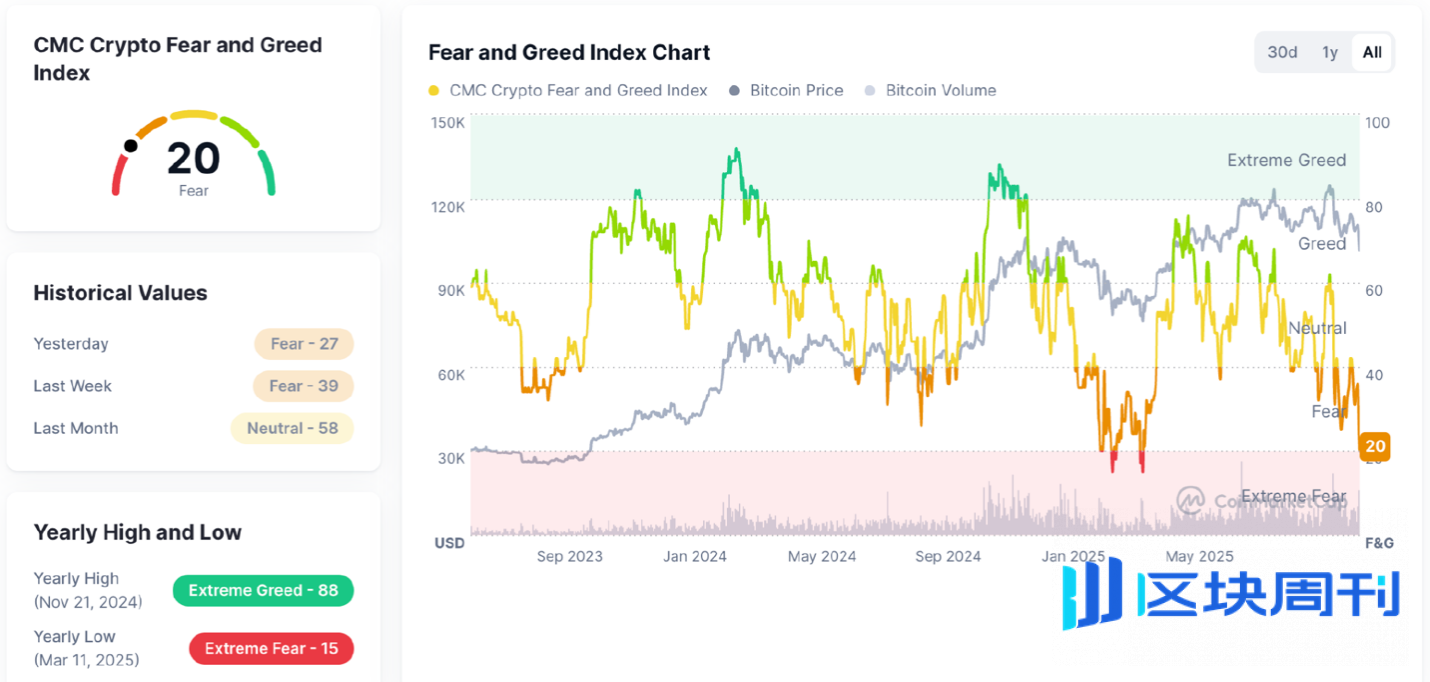The image size is (1430, 682).
Task: Select the 1y time range
Action: [1330, 52]
